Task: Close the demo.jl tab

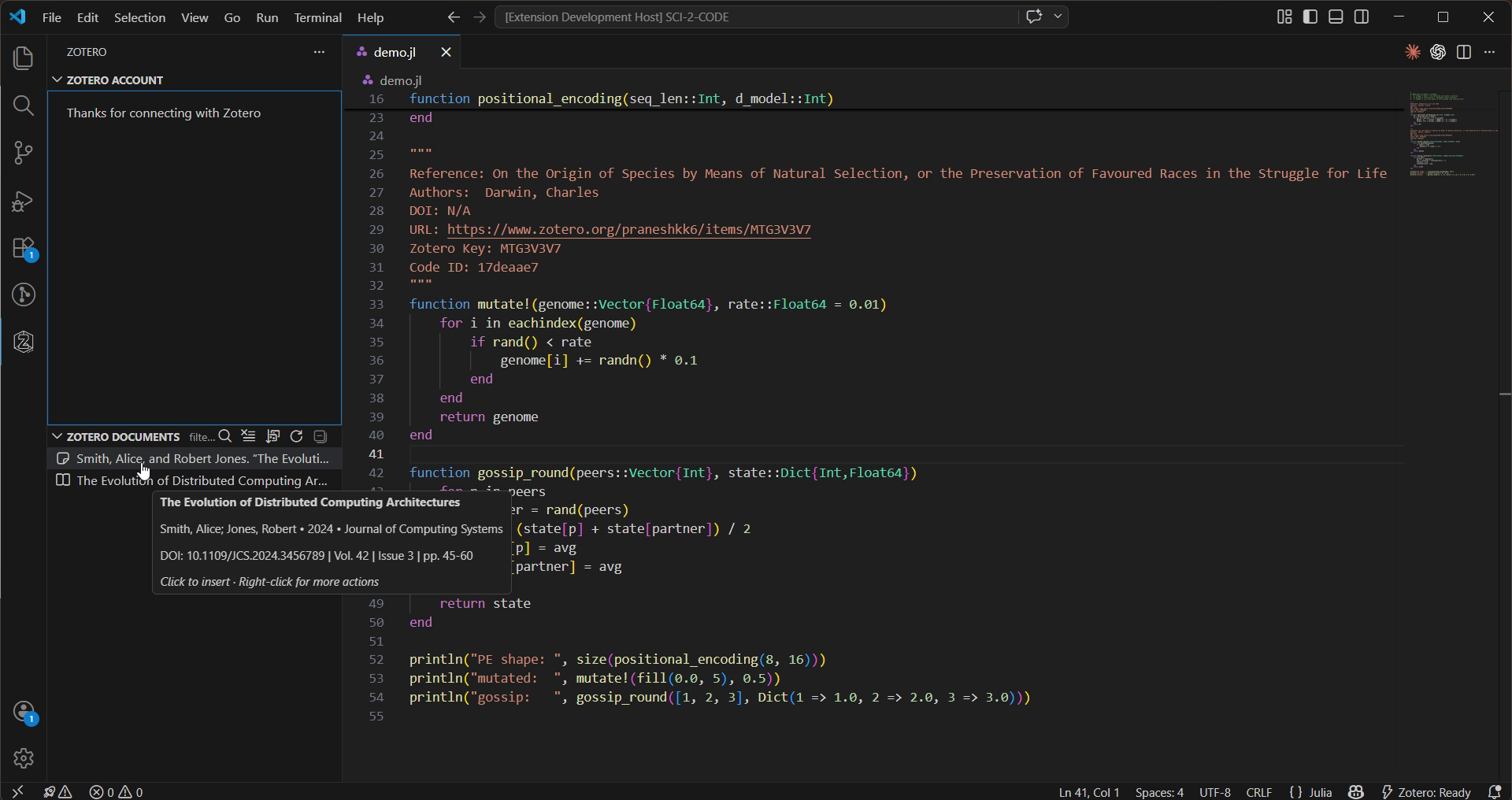Action: (446, 52)
